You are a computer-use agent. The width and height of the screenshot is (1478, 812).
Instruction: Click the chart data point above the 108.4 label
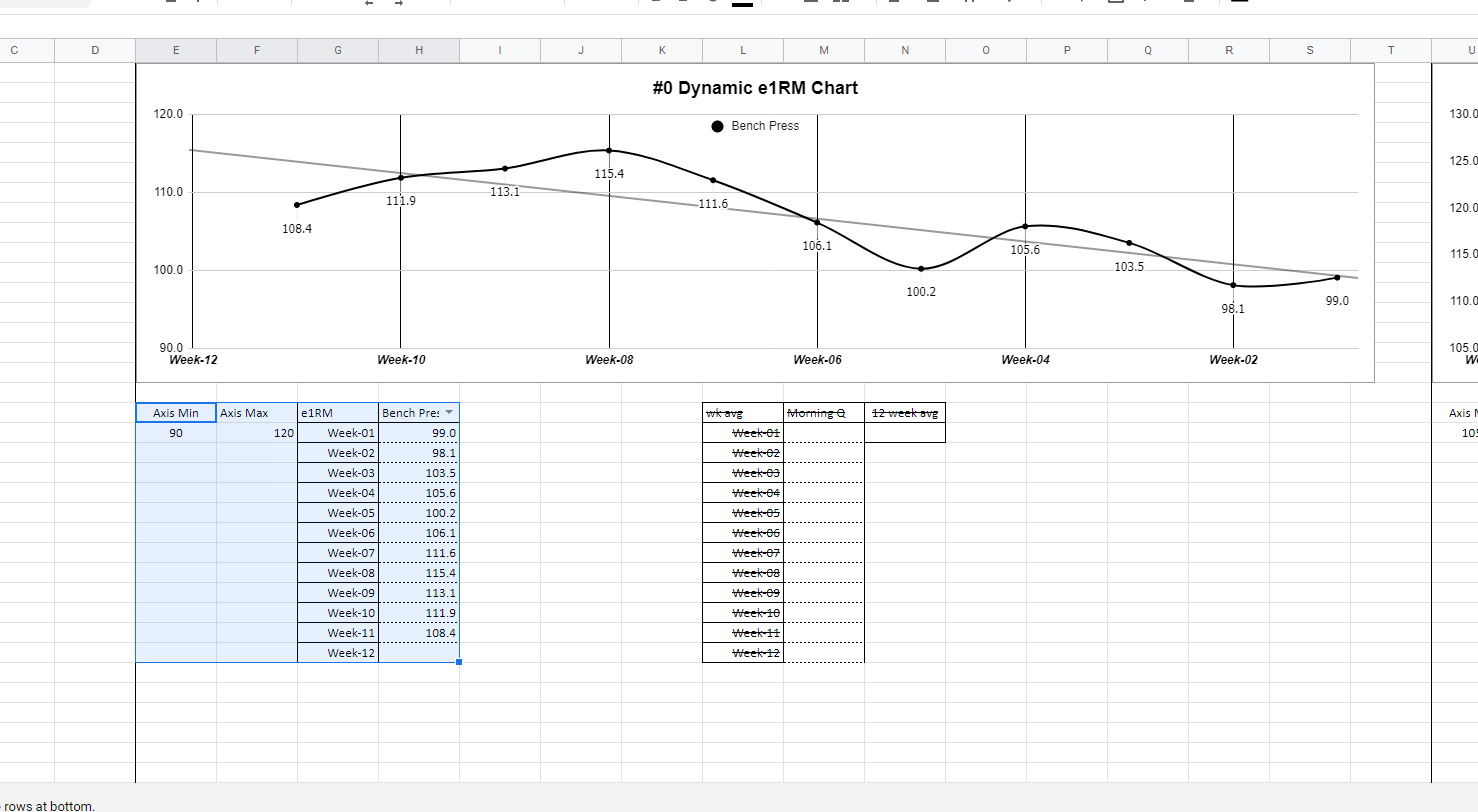(x=297, y=204)
